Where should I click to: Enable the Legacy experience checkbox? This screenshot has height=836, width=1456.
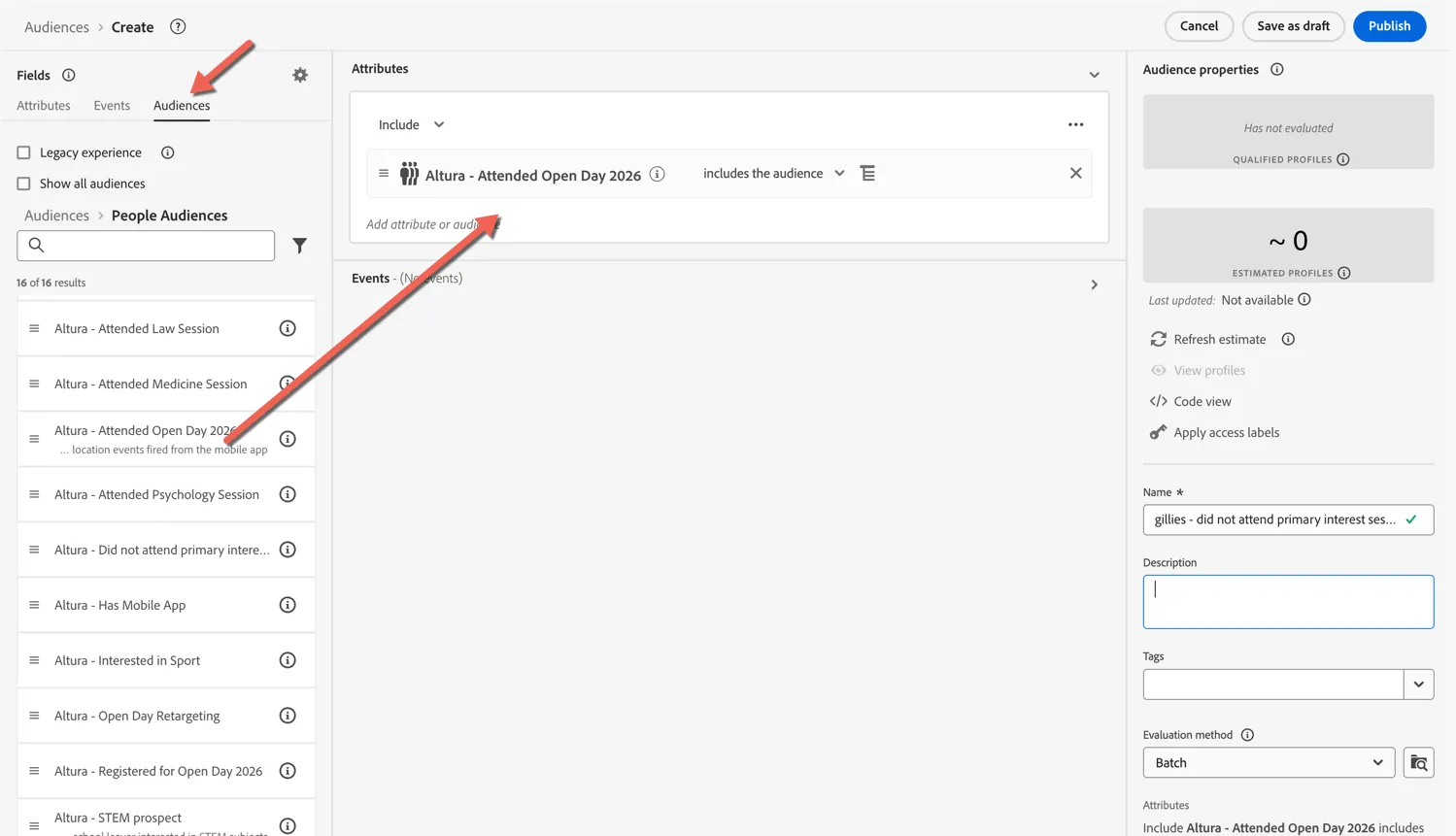[x=23, y=152]
